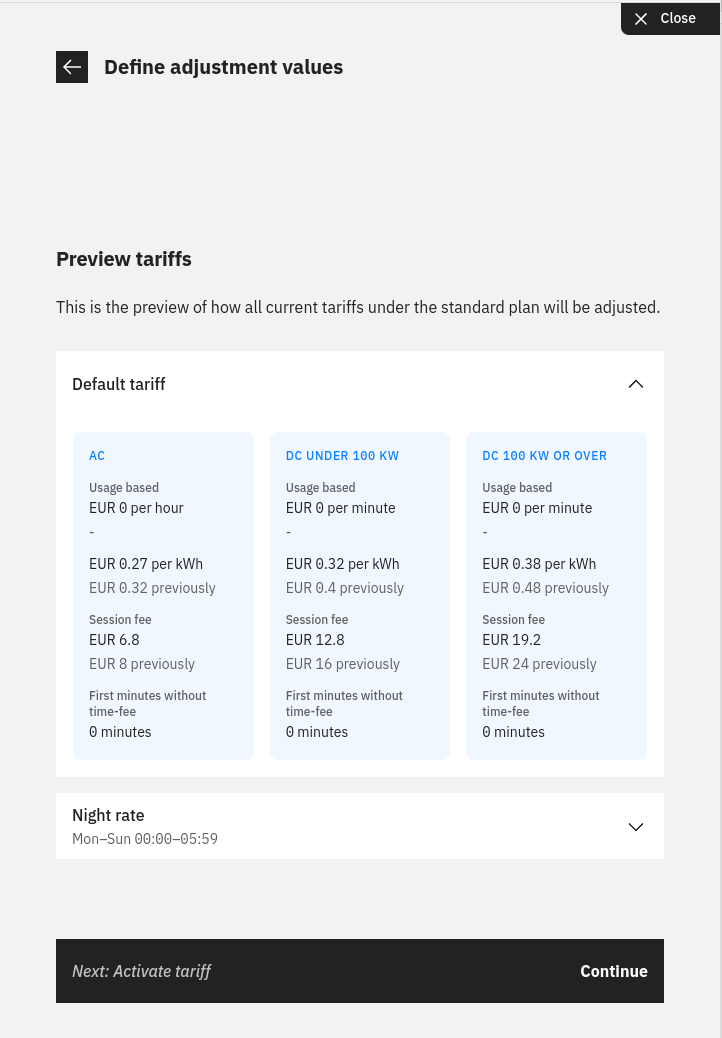Click the back arrow icon
This screenshot has height=1038, width=722.
[x=72, y=66]
